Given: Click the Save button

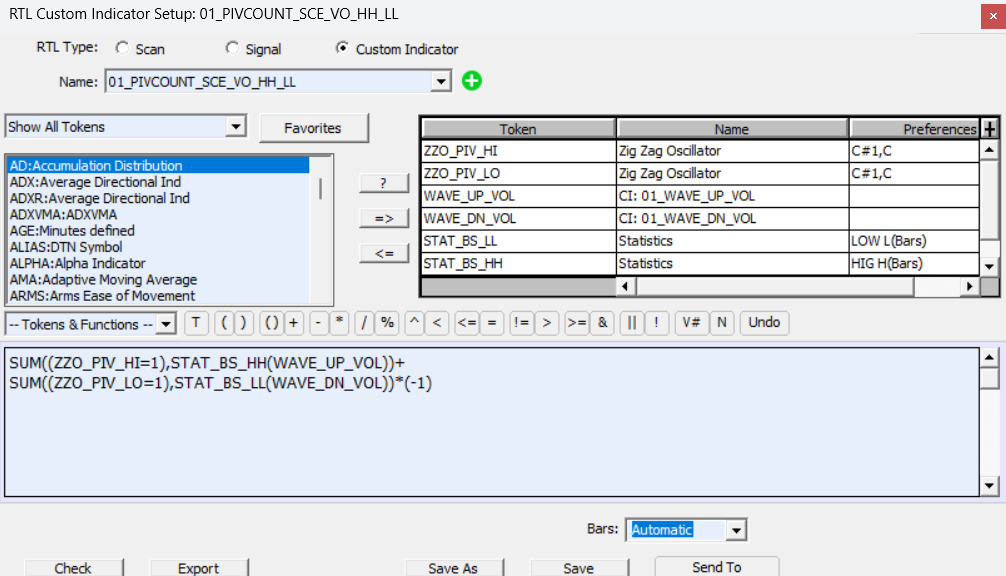Looking at the screenshot, I should tap(578, 568).
